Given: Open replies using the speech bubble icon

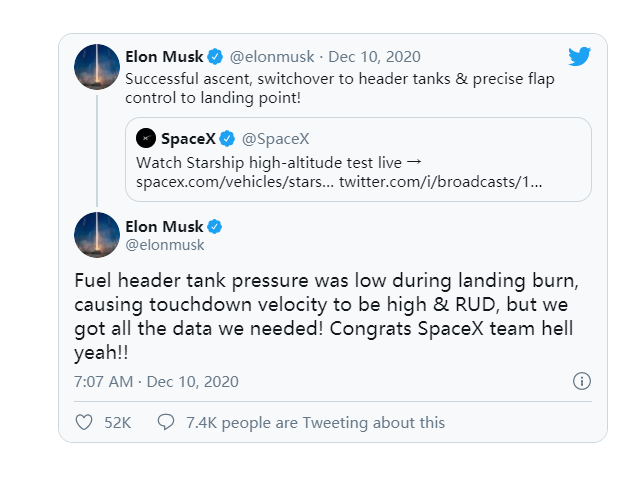Looking at the screenshot, I should pyautogui.click(x=166, y=422).
